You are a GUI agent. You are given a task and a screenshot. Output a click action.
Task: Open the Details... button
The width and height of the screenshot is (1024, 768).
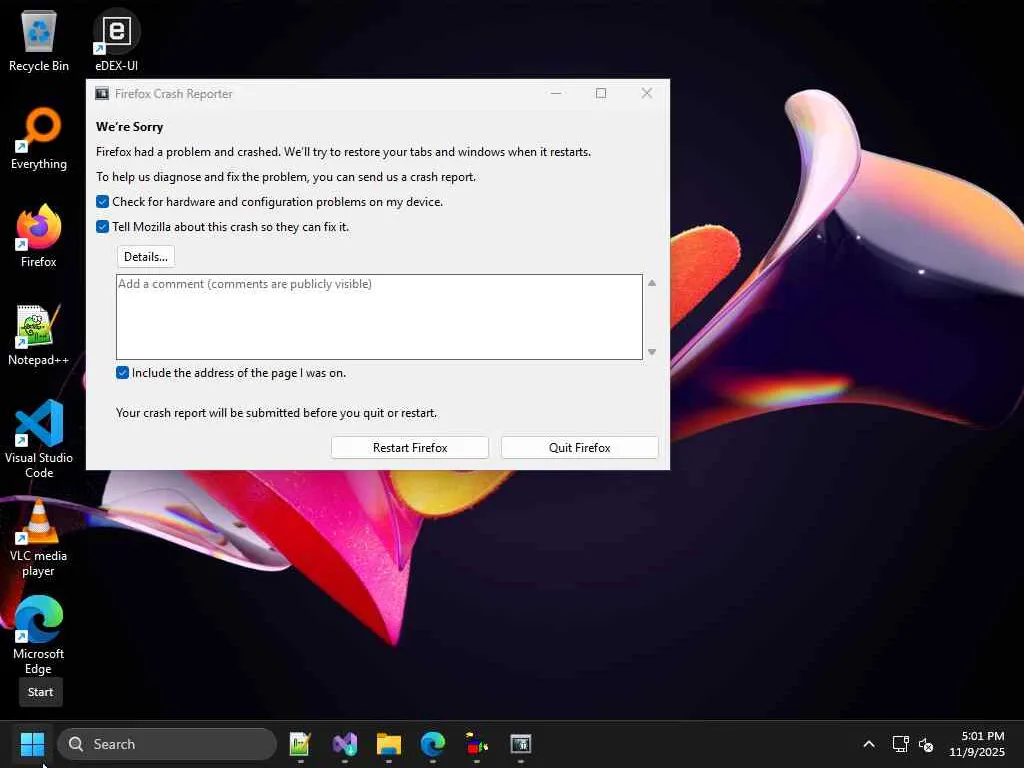point(146,257)
